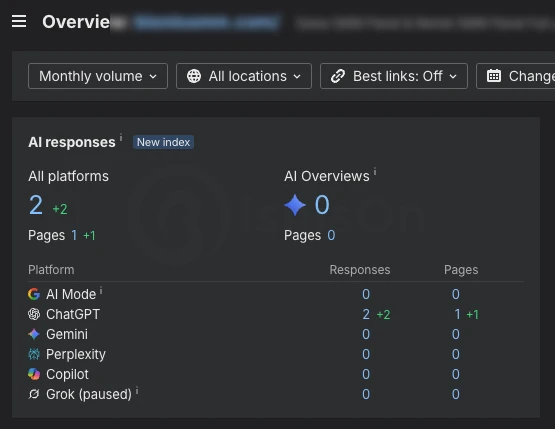Click the Google AI Mode platform icon
The image size is (555, 429).
(x=34, y=294)
